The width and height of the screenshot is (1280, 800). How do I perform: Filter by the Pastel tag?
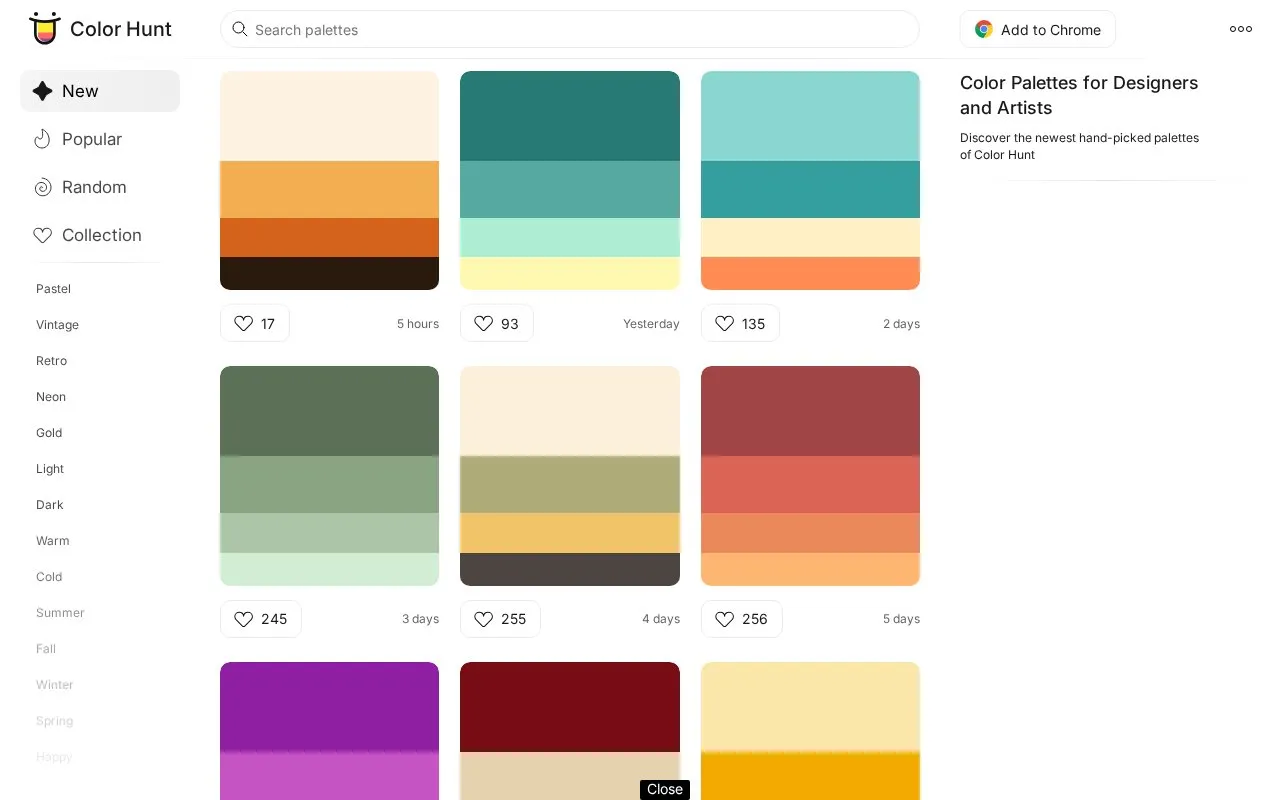click(54, 289)
